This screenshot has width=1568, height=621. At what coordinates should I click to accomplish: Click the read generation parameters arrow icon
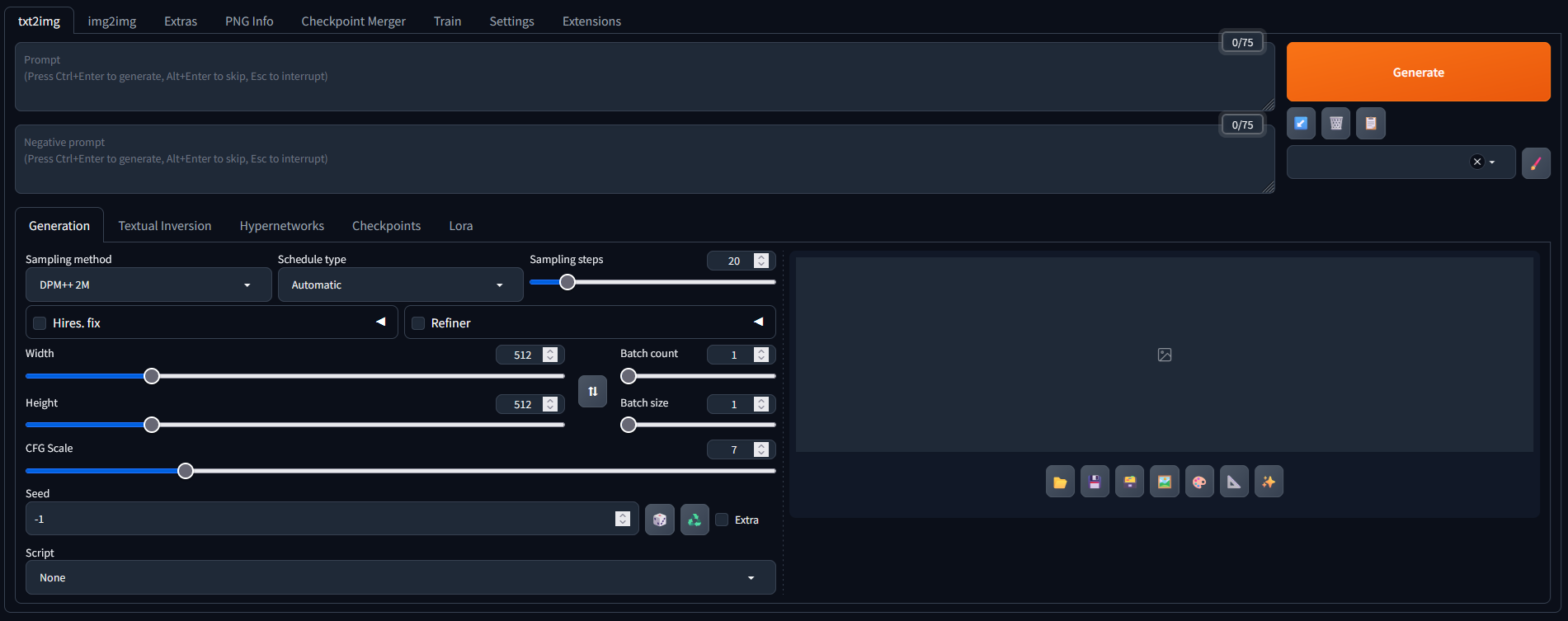click(1301, 124)
